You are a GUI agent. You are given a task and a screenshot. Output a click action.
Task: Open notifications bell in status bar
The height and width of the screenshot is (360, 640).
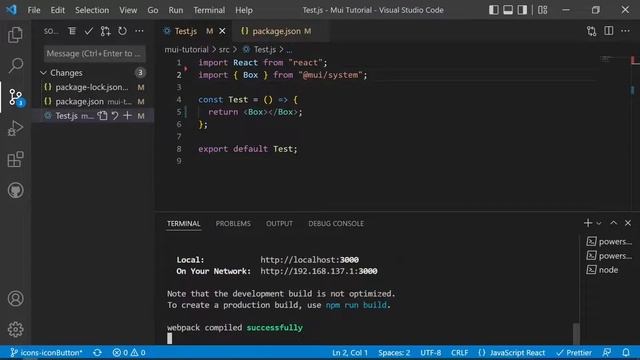tap(626, 353)
